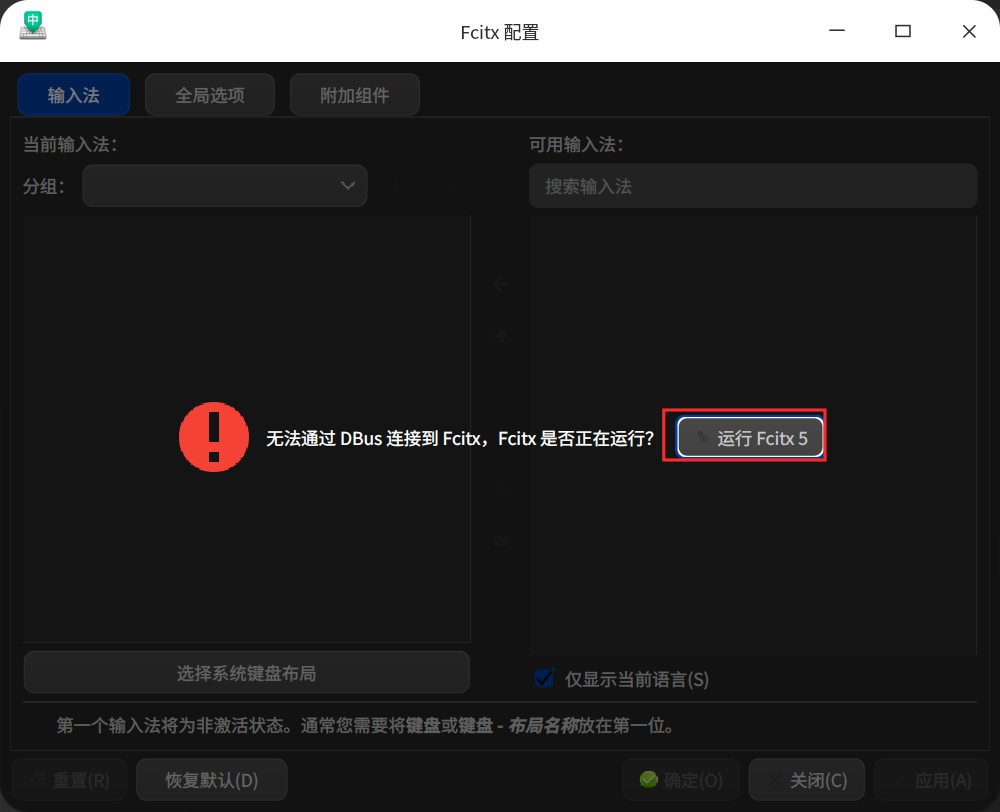This screenshot has width=1000, height=812.
Task: Click the chevron on the group combo box
Action: pyautogui.click(x=347, y=186)
